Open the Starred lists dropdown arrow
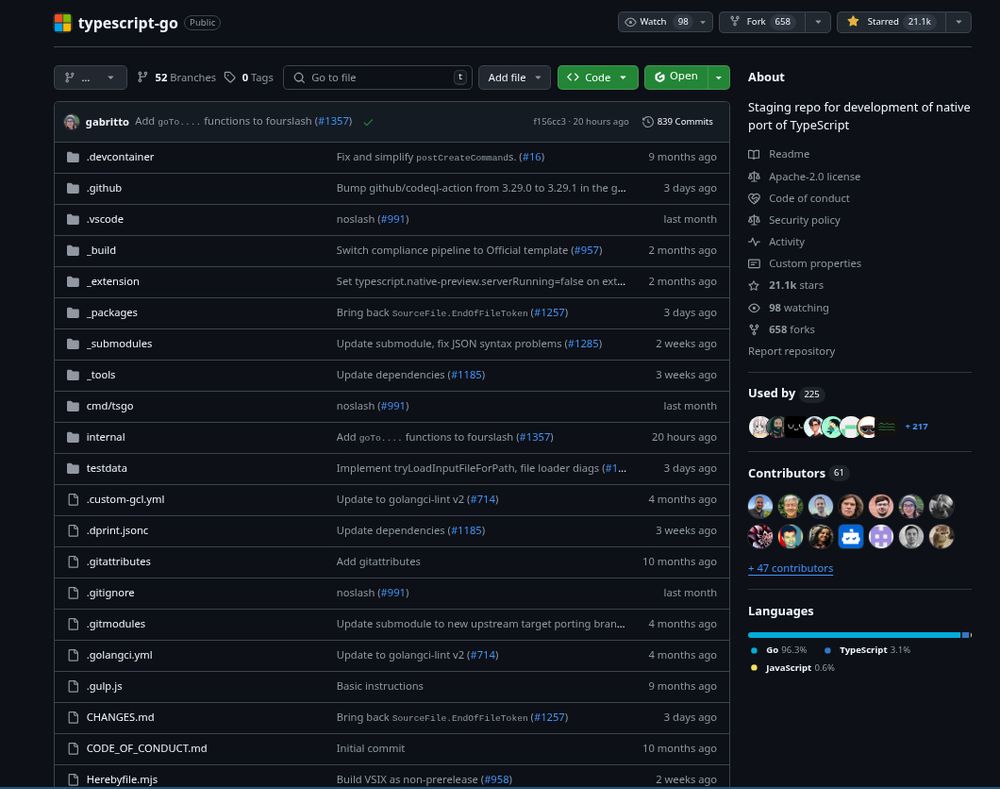1000x789 pixels. (x=959, y=22)
